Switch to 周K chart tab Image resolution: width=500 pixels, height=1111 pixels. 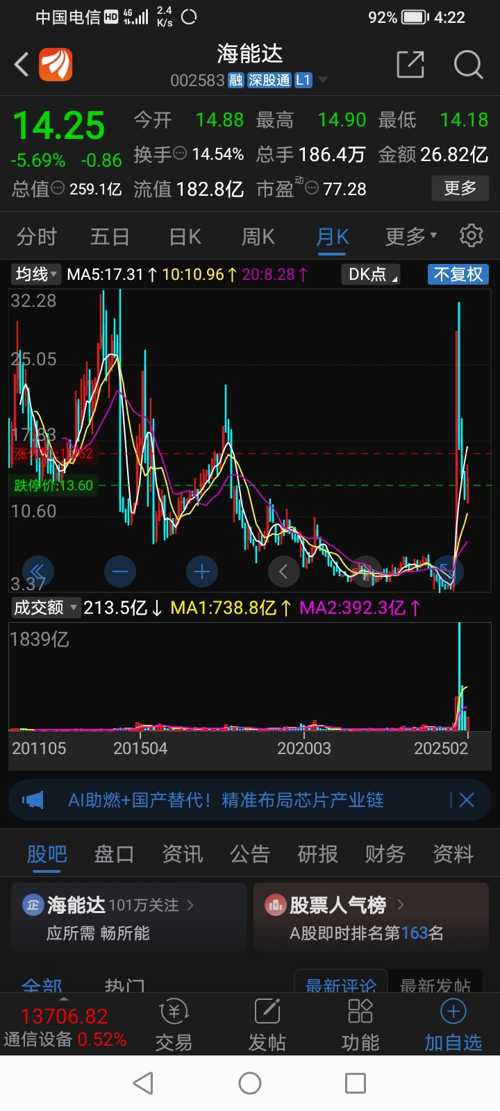point(258,236)
